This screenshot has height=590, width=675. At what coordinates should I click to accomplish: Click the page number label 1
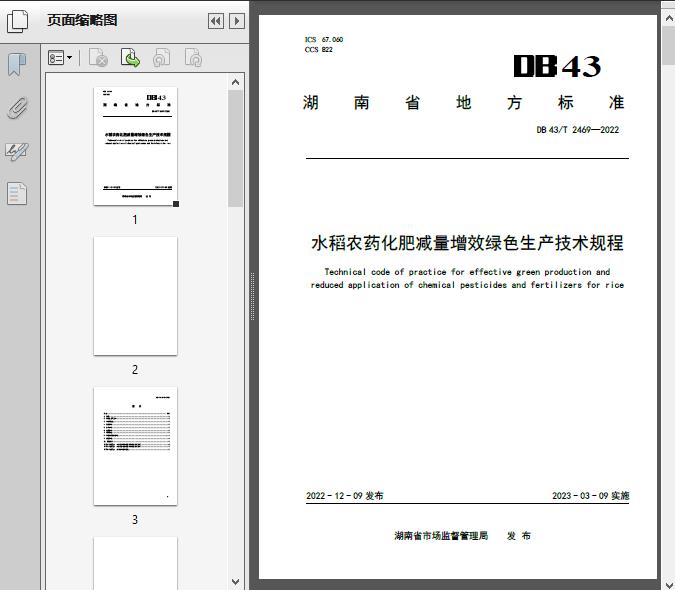[135, 219]
